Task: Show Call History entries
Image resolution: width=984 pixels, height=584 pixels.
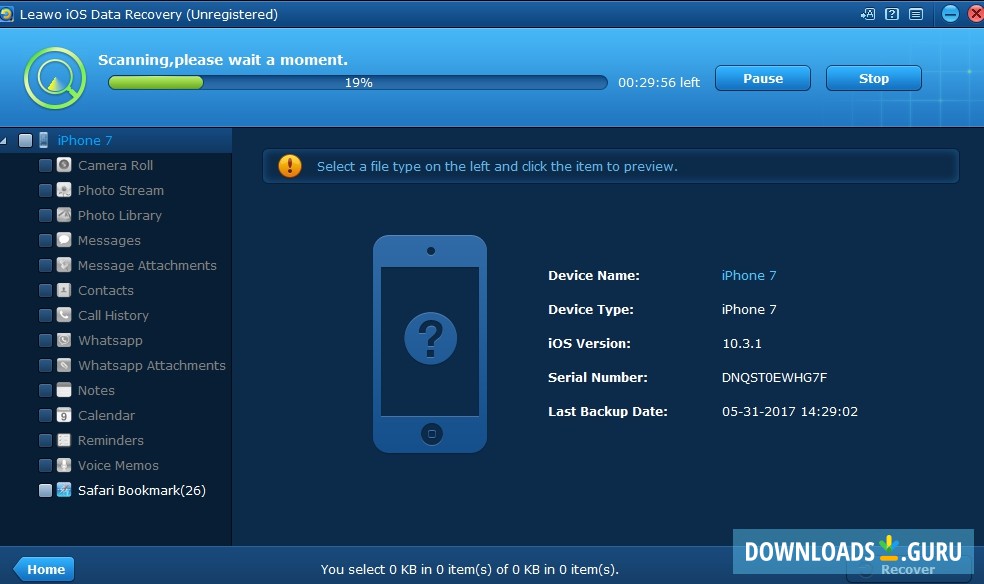Action: (x=113, y=315)
